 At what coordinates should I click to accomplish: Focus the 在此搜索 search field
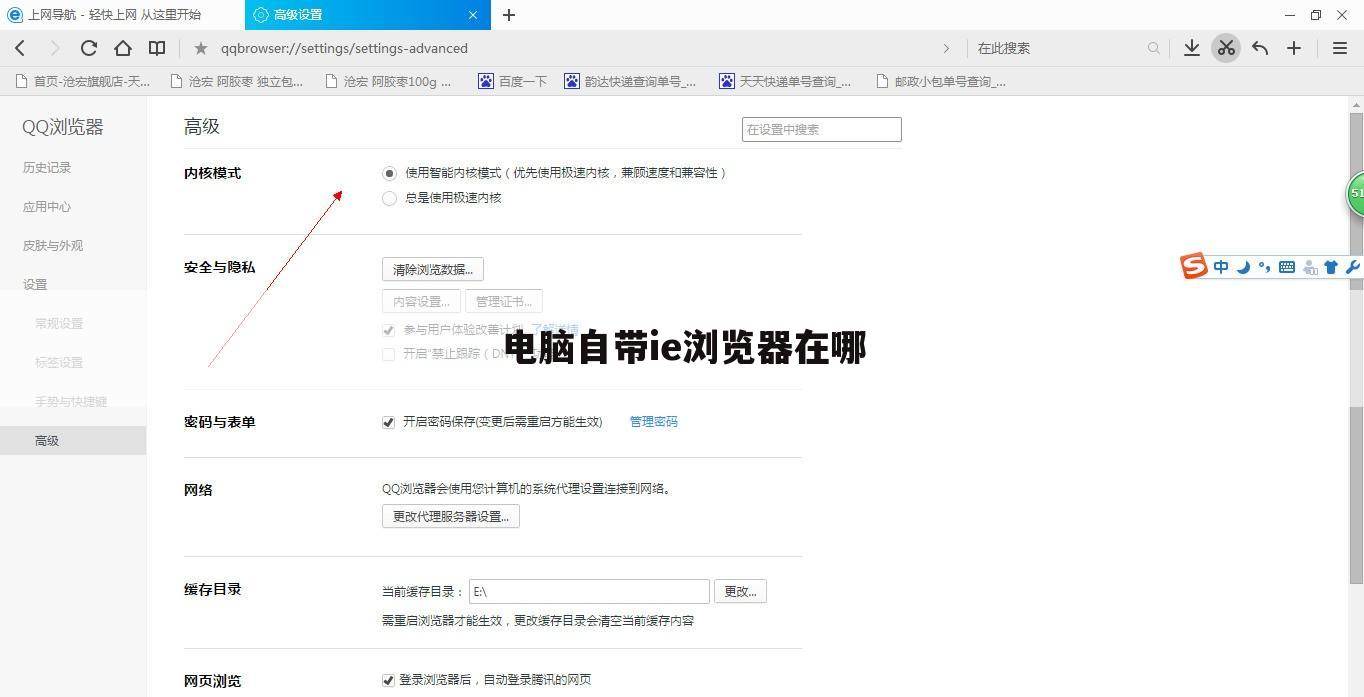point(1060,48)
